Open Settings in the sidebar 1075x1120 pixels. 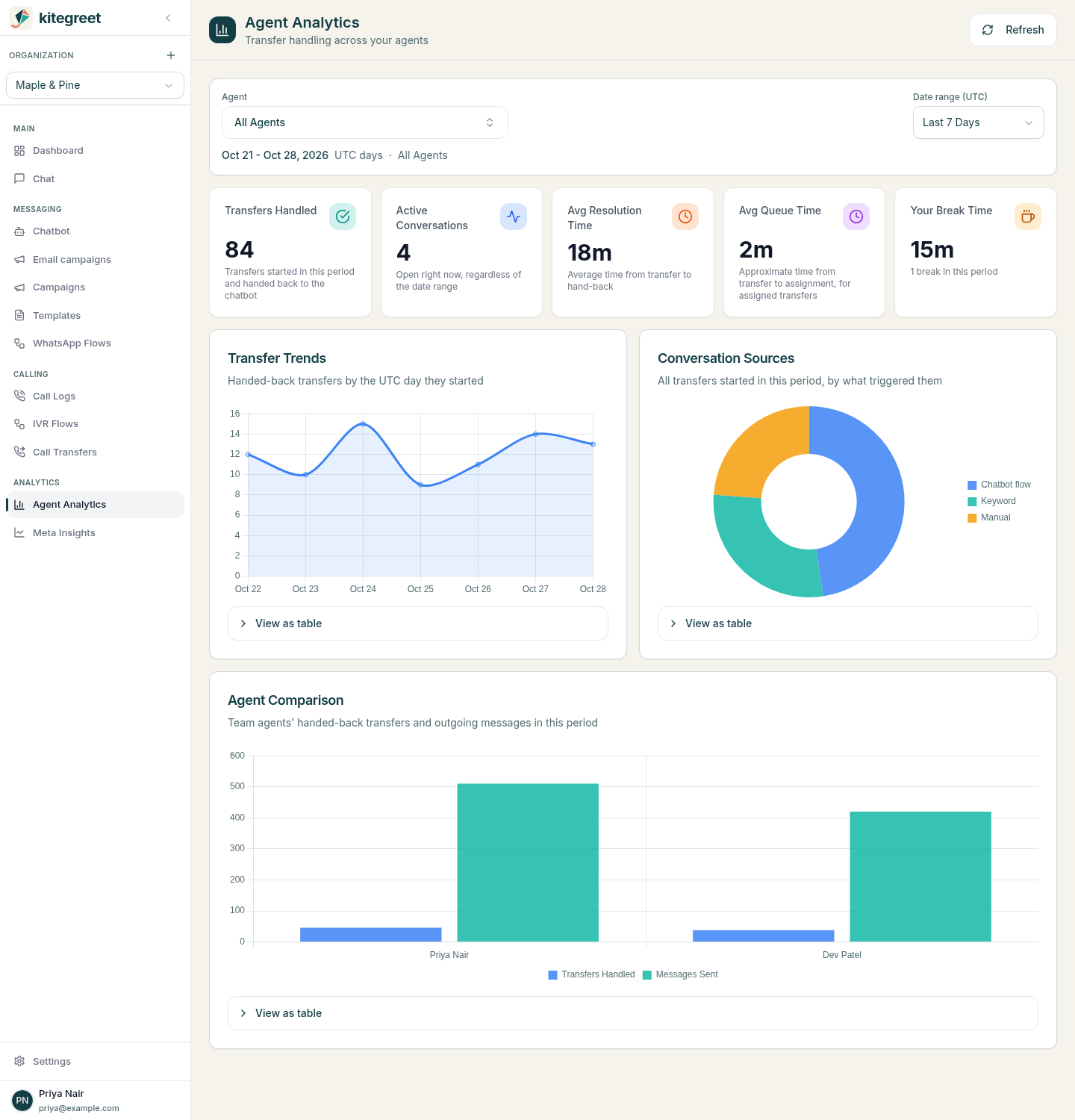(95, 1062)
